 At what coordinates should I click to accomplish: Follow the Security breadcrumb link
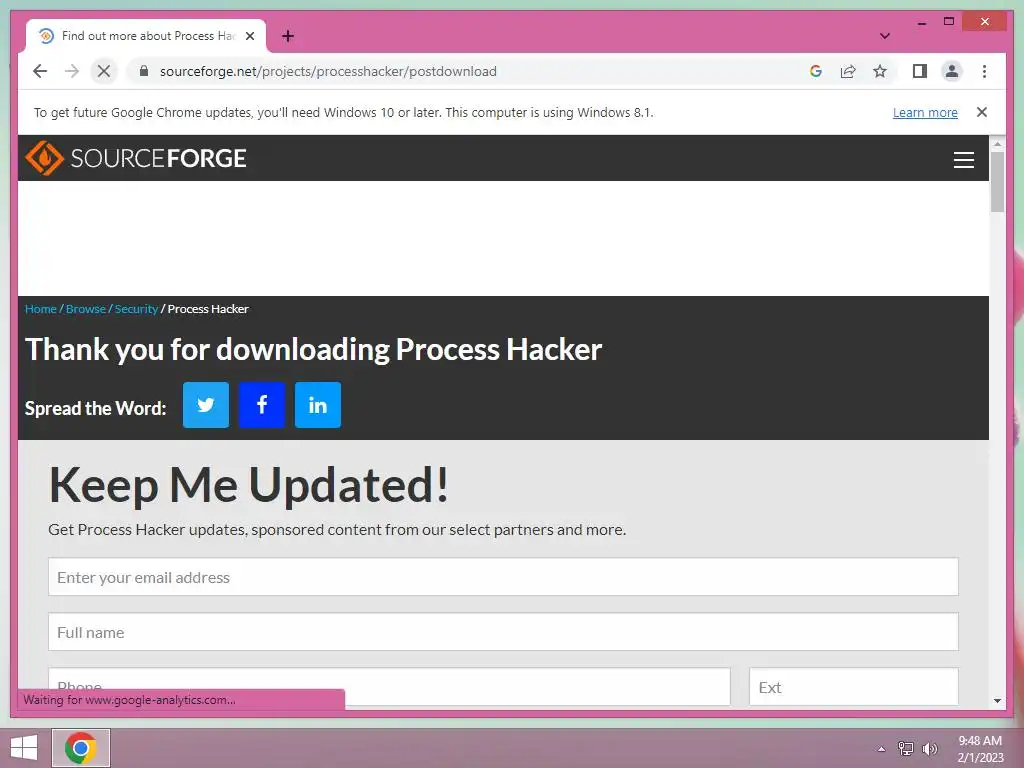coord(136,309)
